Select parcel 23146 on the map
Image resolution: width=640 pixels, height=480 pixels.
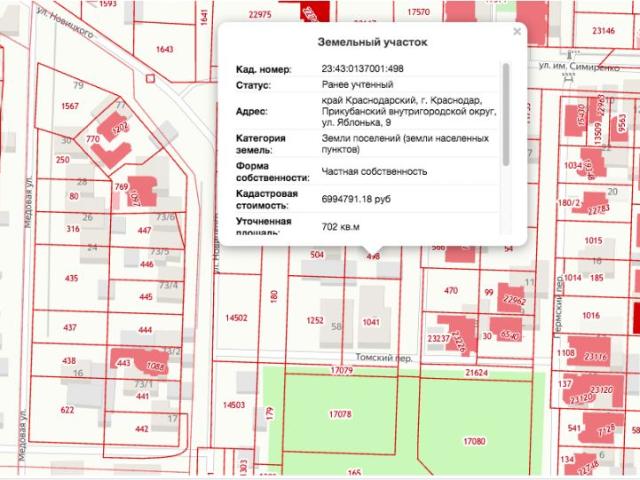pos(603,31)
